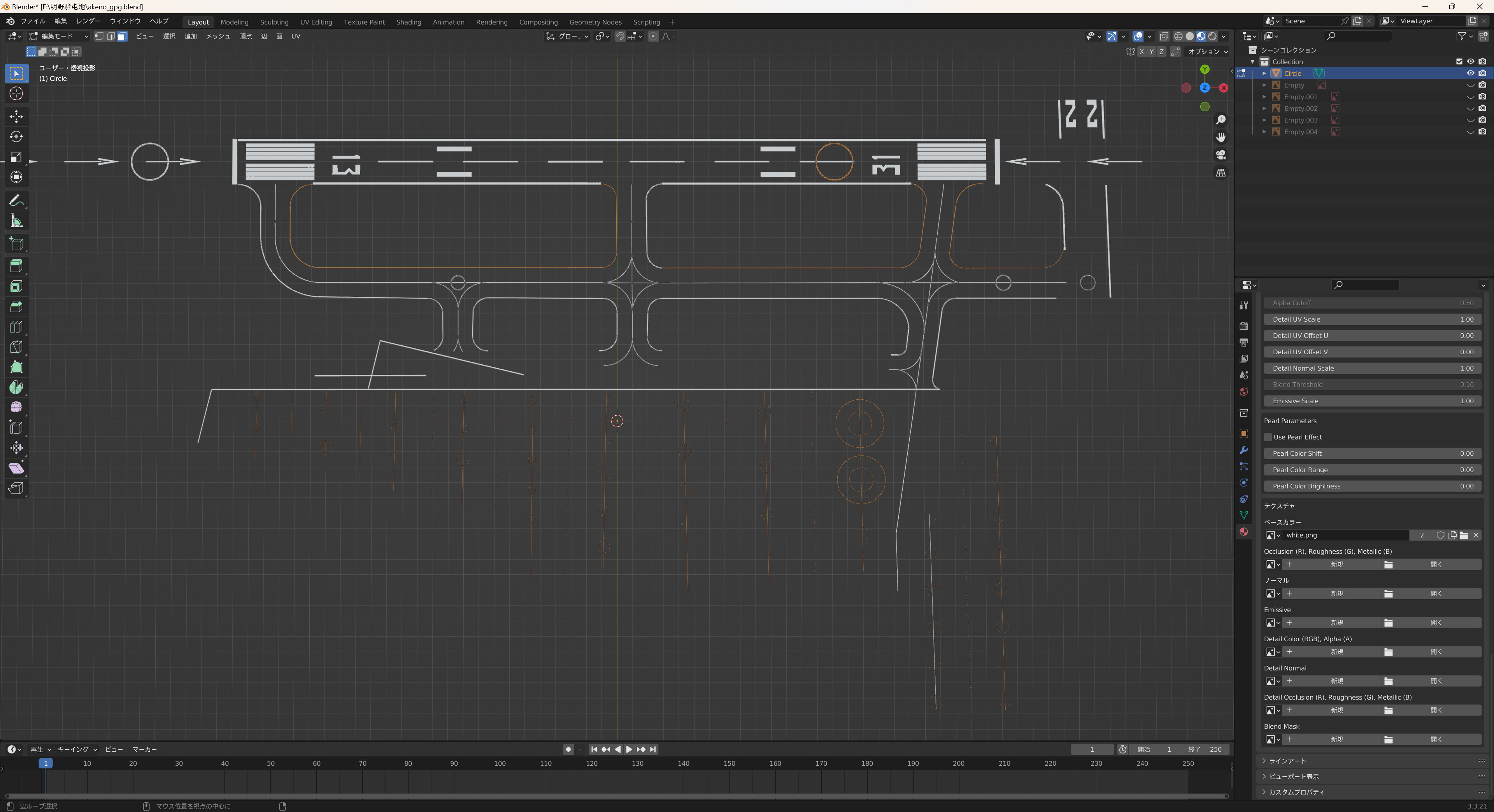The height and width of the screenshot is (812, 1494).
Task: Open the 編集モード mode dropdown
Action: (59, 36)
